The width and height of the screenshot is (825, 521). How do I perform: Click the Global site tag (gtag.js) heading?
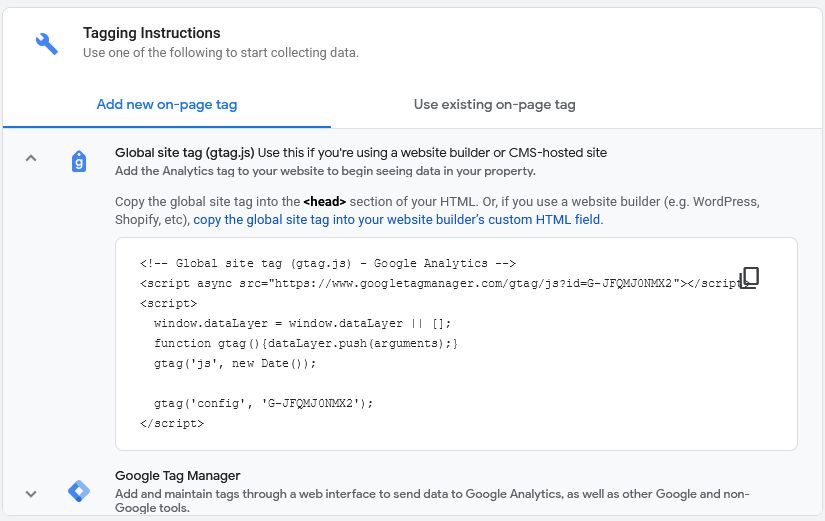[x=185, y=153]
